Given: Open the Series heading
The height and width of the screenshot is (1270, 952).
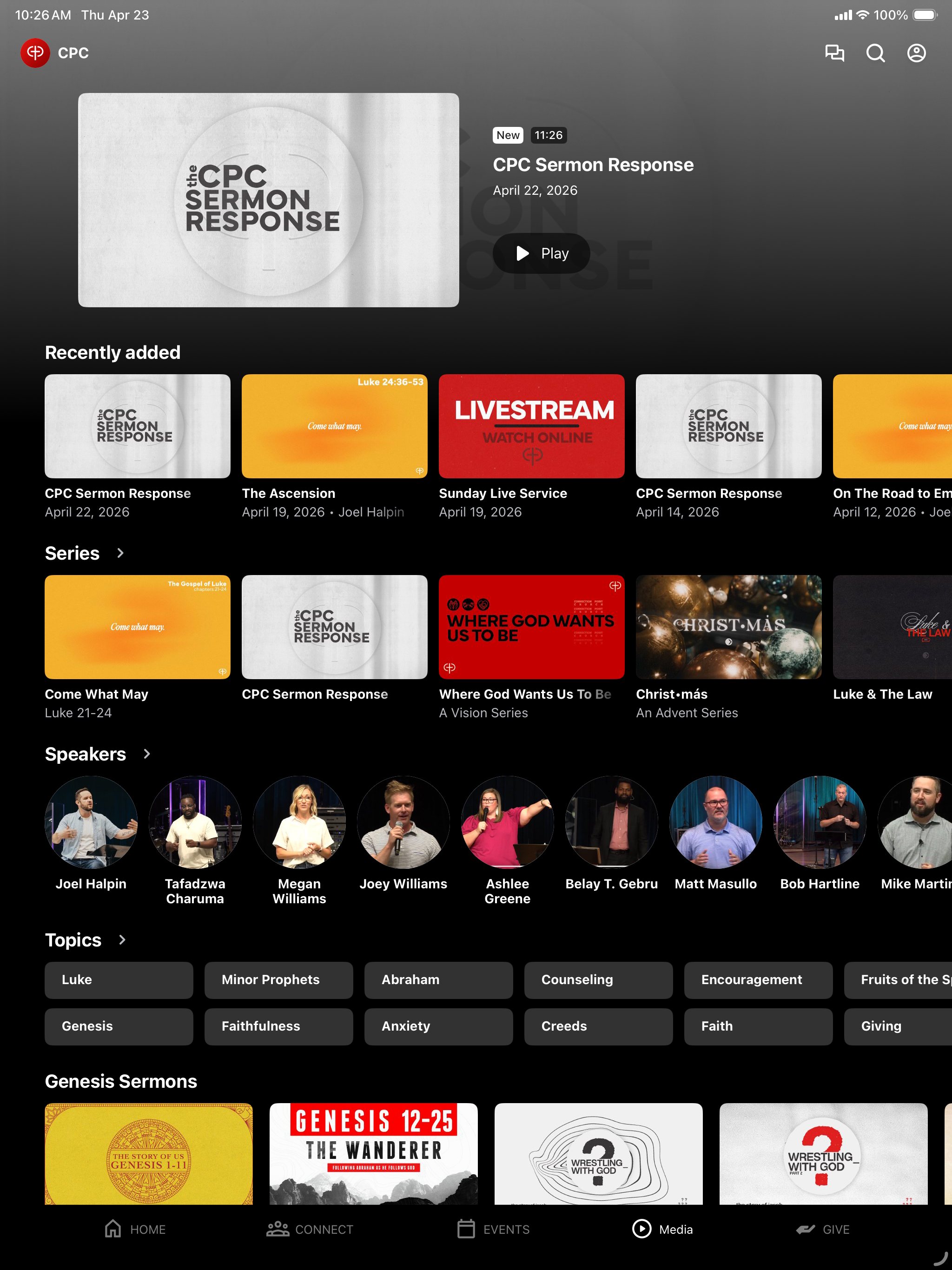Looking at the screenshot, I should [73, 553].
